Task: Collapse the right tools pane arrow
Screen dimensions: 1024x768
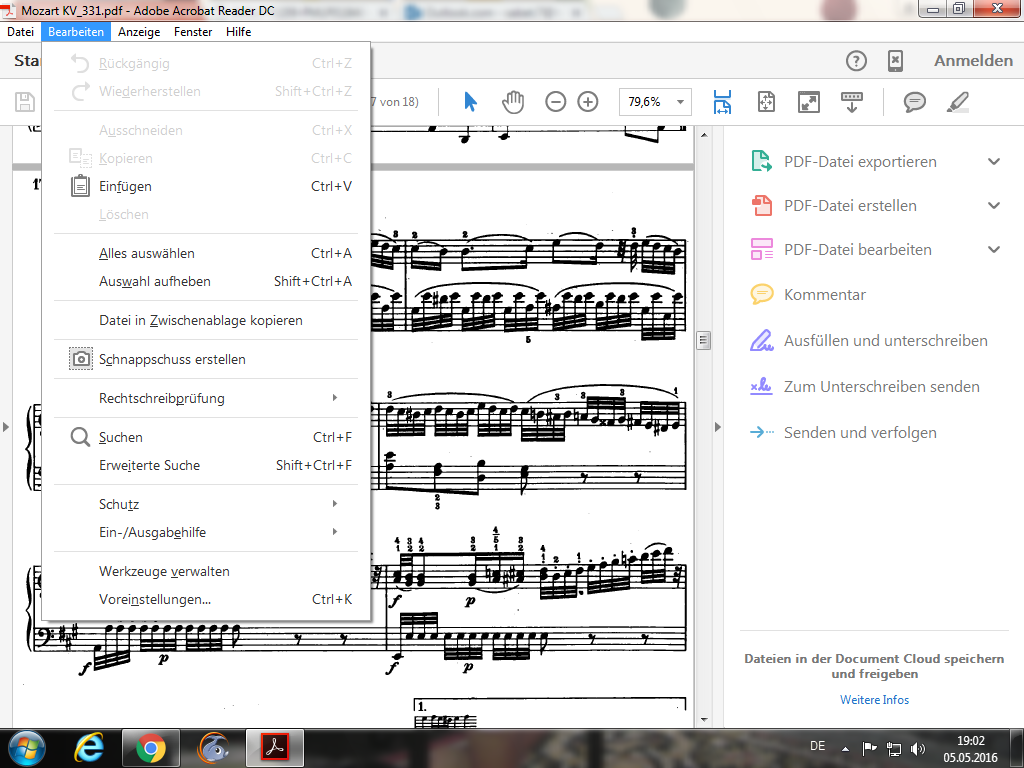Action: point(718,427)
